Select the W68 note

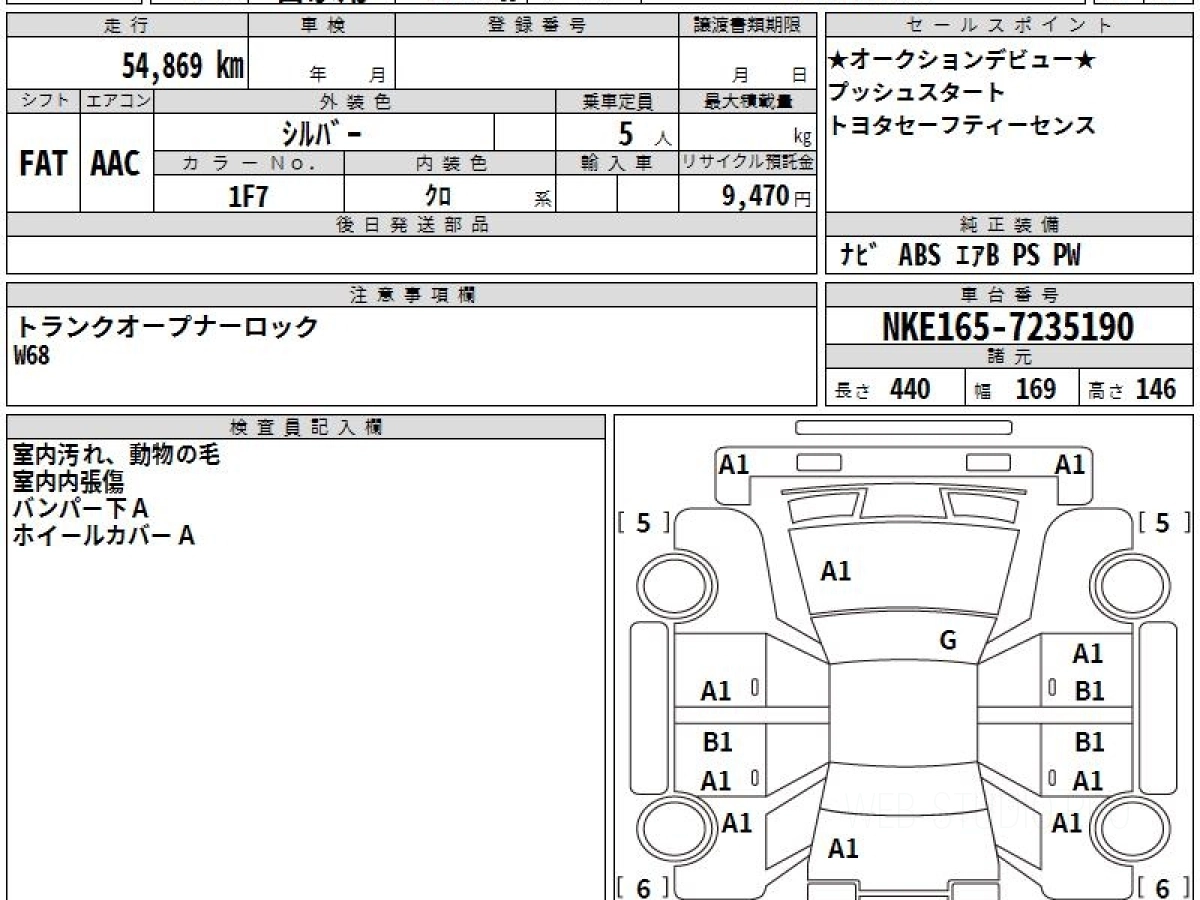coord(32,356)
